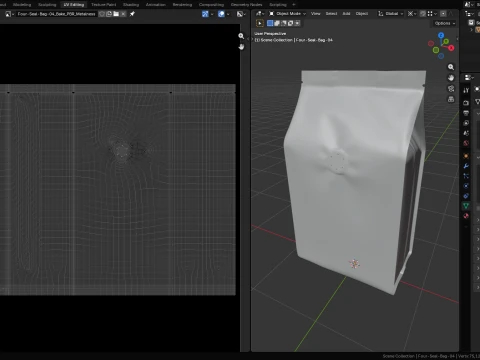Open the Object menu in 3D viewport
480x360 pixels.
(362, 14)
